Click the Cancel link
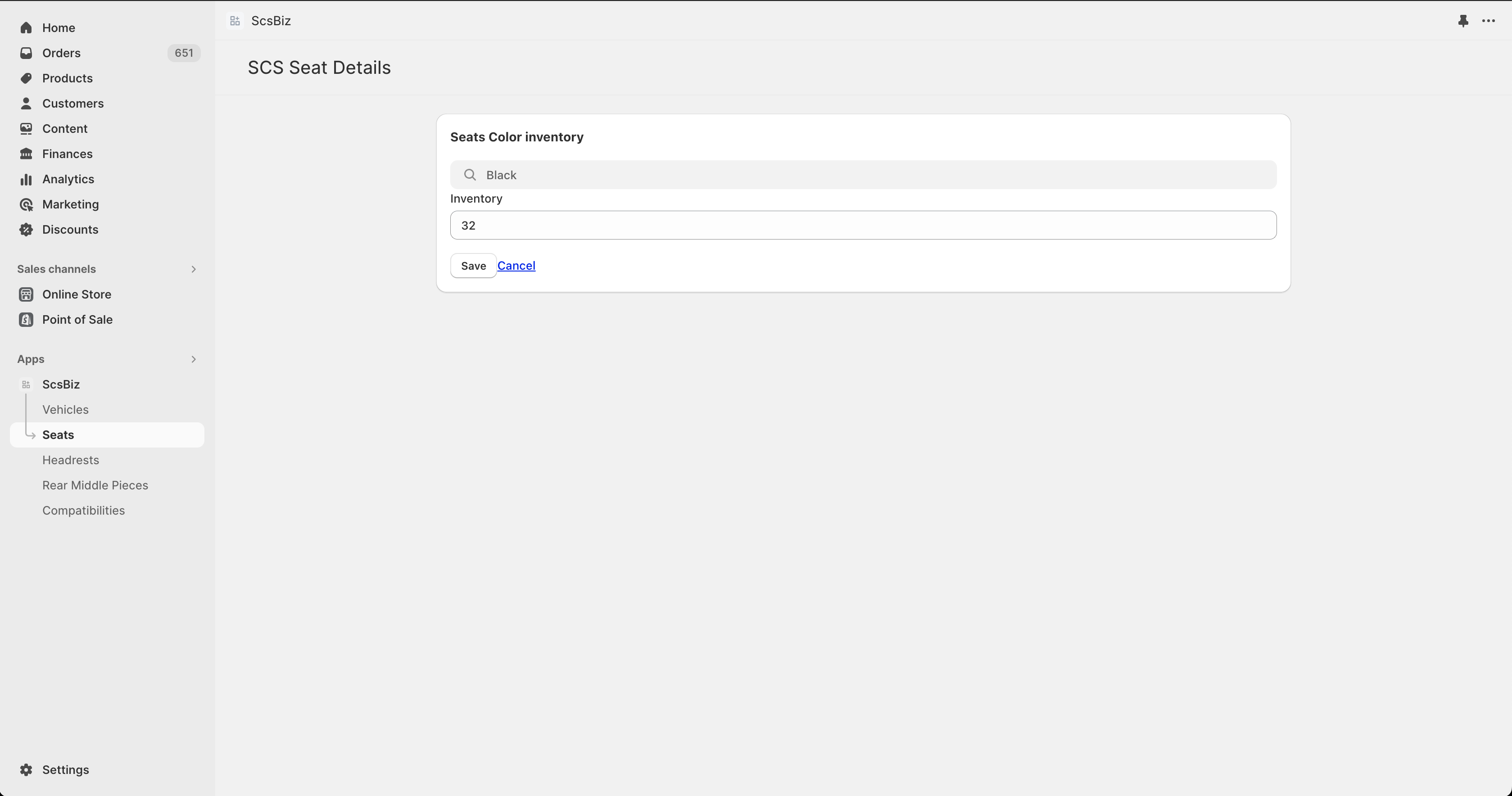 [516, 265]
